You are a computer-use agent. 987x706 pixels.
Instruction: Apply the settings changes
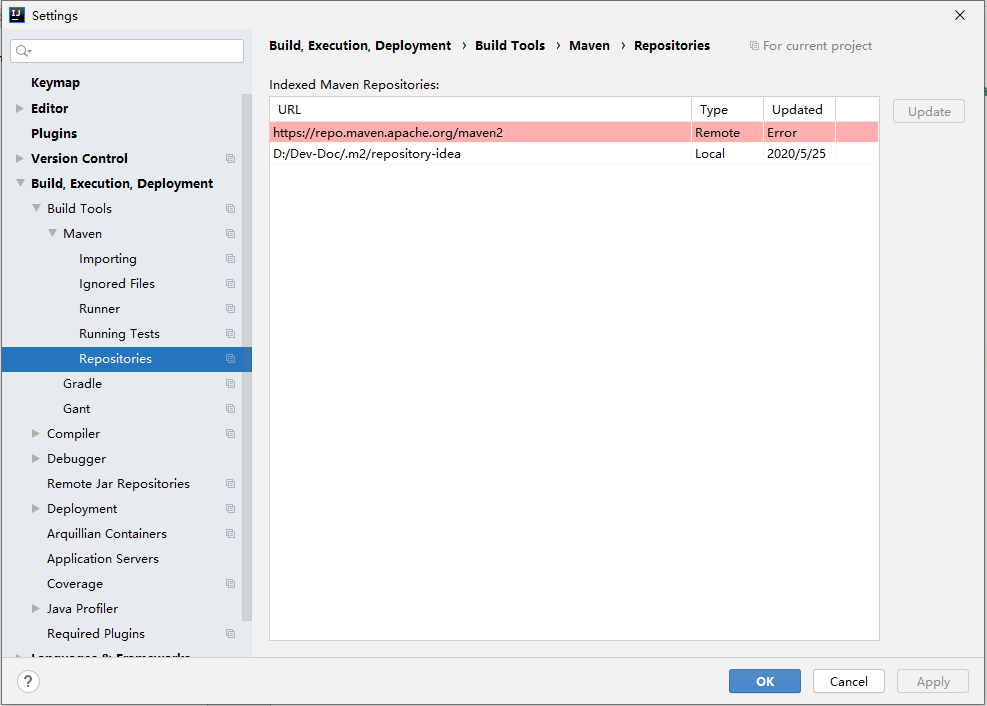coord(931,681)
